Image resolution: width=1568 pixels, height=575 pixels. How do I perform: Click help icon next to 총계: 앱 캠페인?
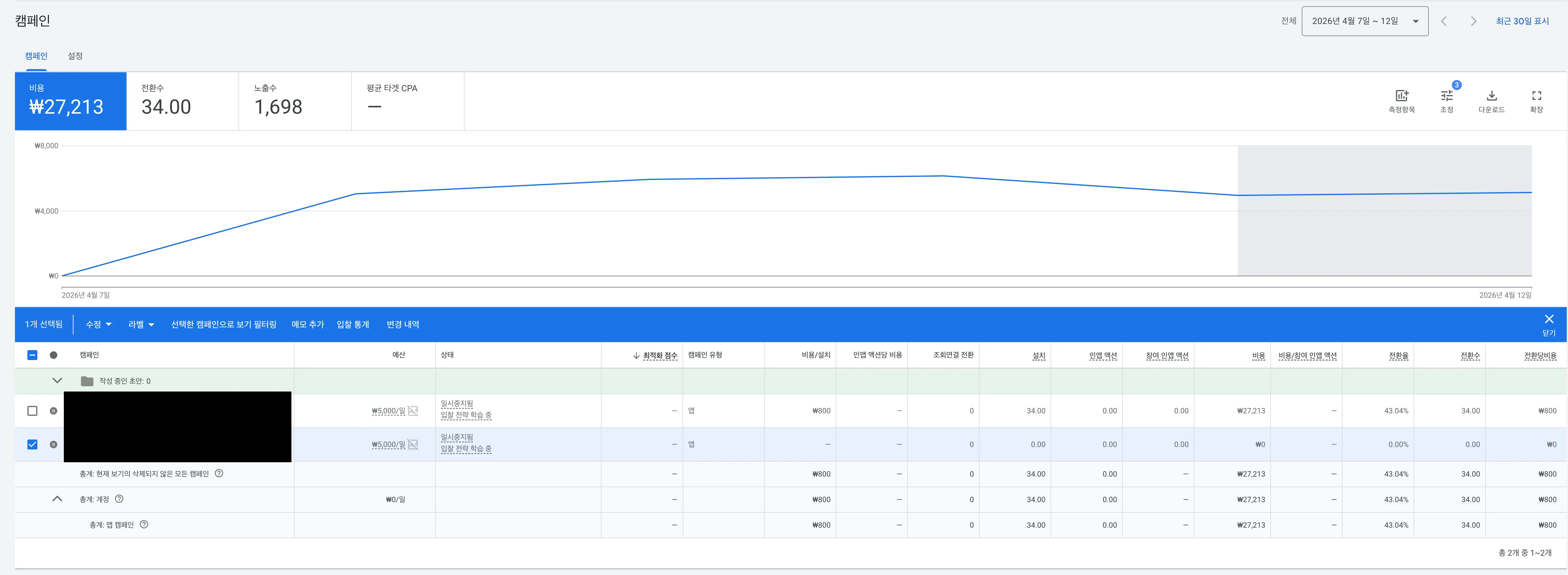click(x=144, y=525)
